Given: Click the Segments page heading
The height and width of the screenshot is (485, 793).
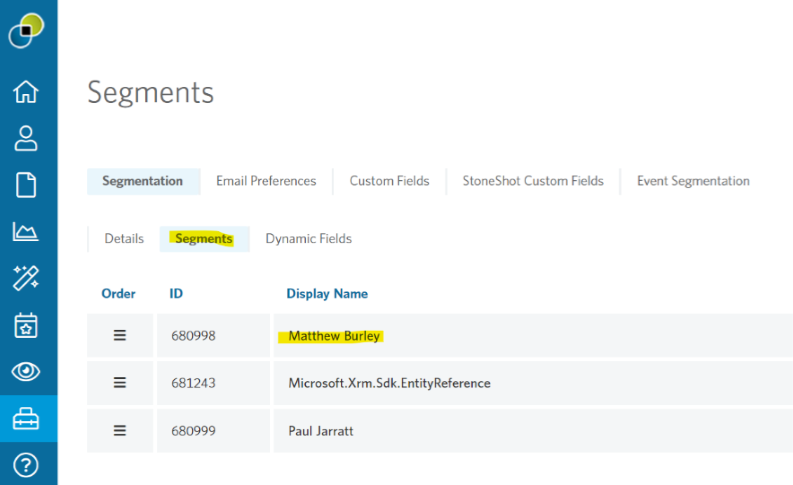Looking at the screenshot, I should pyautogui.click(x=151, y=93).
